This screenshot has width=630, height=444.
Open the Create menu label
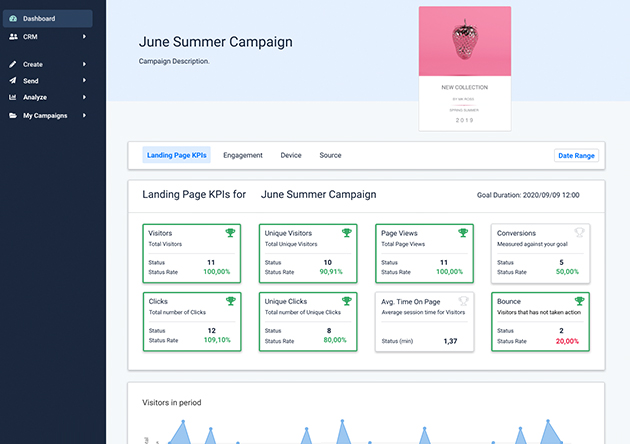(x=33, y=64)
